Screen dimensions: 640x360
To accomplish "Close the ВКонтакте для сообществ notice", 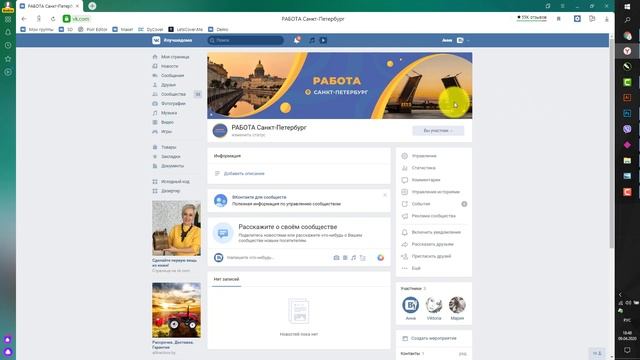I will [384, 195].
